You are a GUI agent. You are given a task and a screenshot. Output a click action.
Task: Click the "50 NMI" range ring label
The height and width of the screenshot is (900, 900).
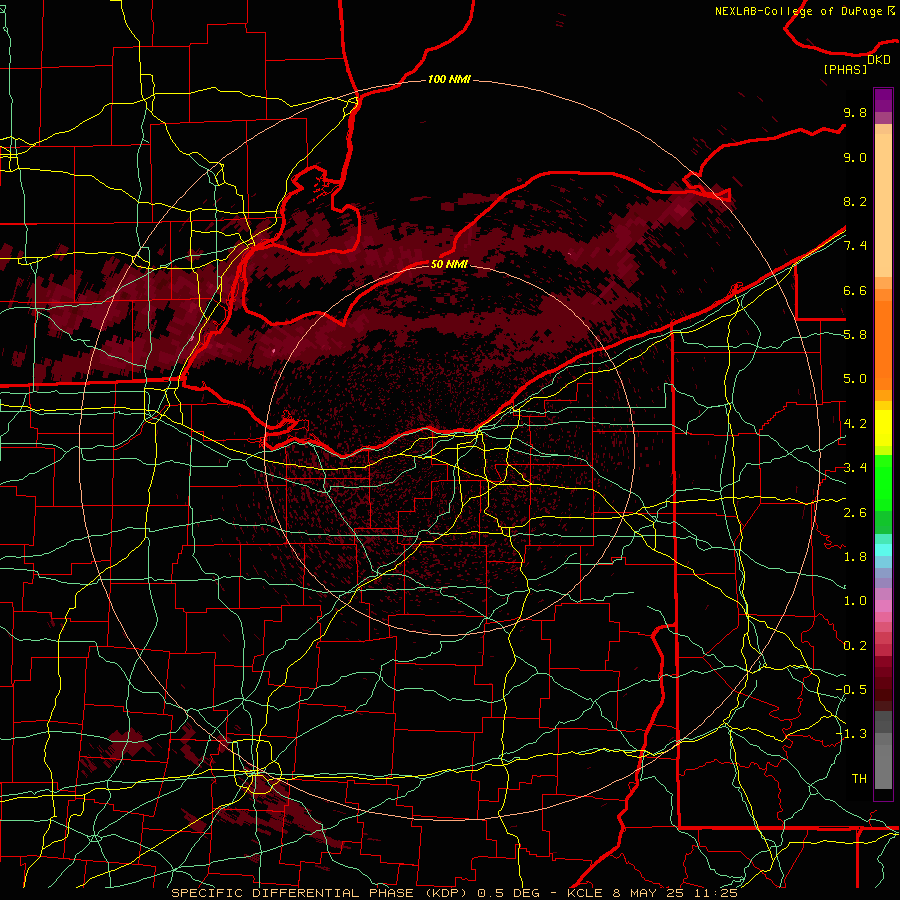point(449,264)
